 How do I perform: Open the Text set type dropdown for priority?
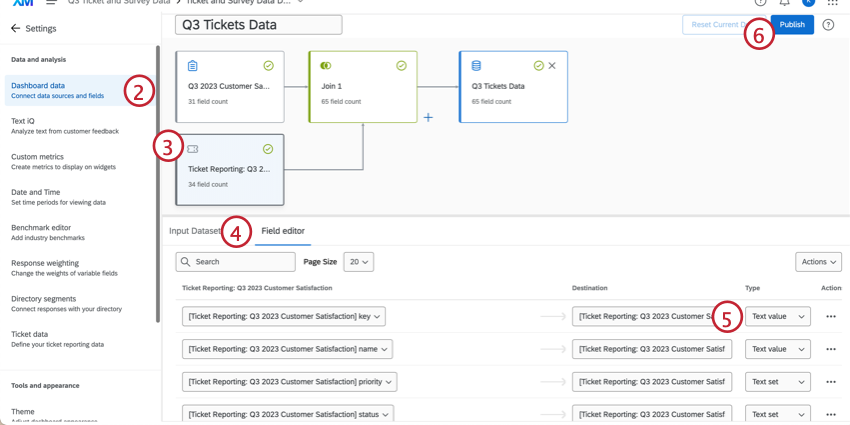click(778, 382)
